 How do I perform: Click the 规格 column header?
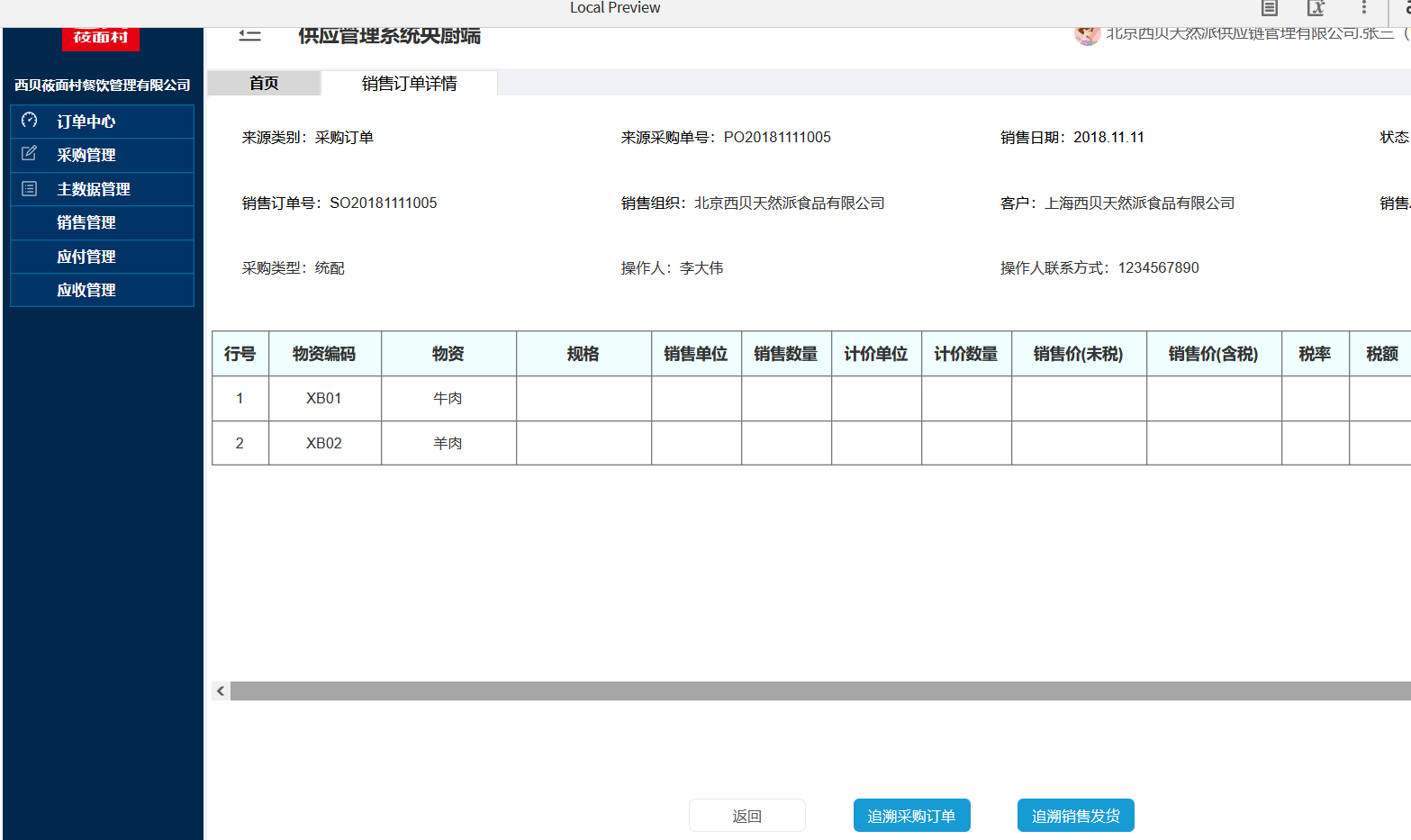coord(583,354)
